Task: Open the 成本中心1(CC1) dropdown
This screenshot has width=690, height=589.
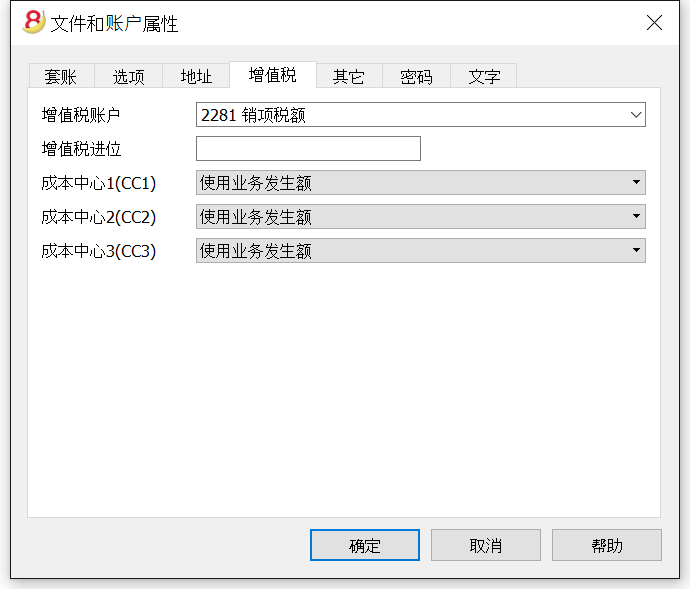Action: pos(421,182)
